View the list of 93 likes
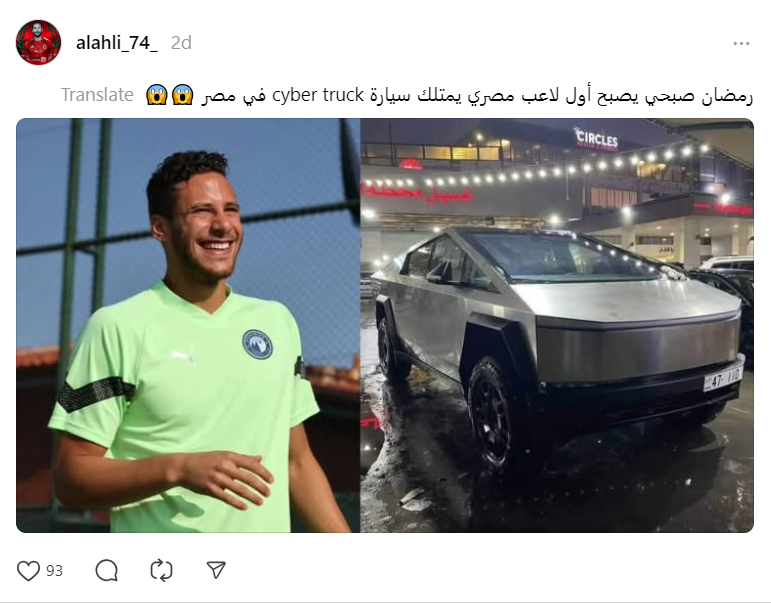771x604 pixels. [x=55, y=571]
